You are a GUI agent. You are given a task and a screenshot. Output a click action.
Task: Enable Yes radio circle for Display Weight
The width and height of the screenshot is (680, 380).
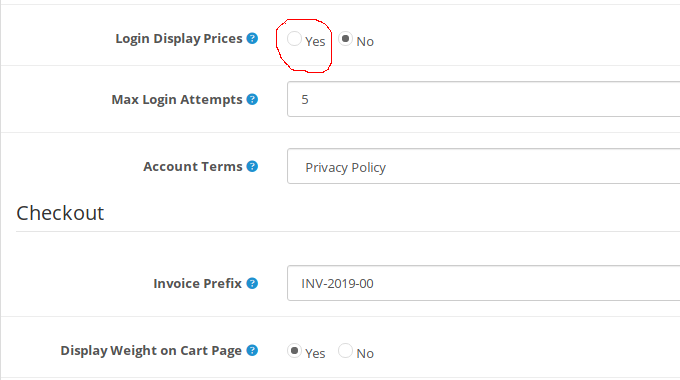(x=294, y=351)
